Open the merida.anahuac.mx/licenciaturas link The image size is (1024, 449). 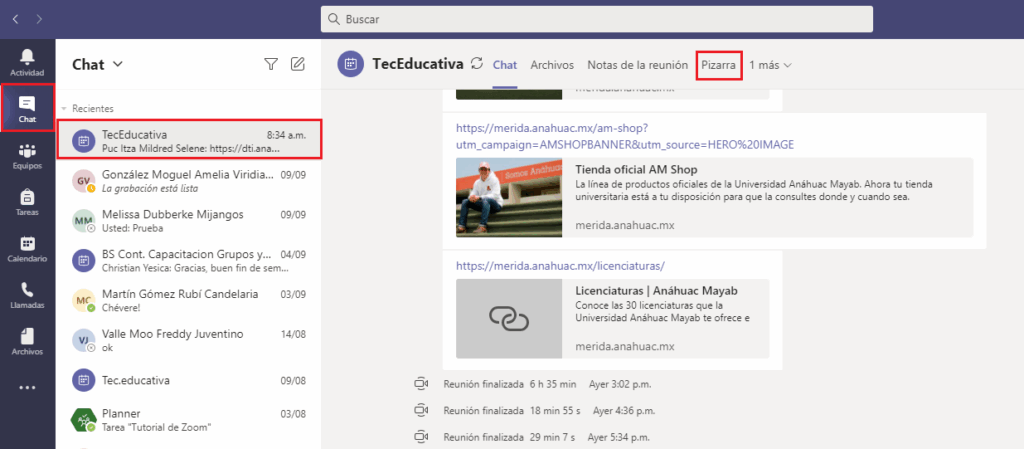click(560, 265)
